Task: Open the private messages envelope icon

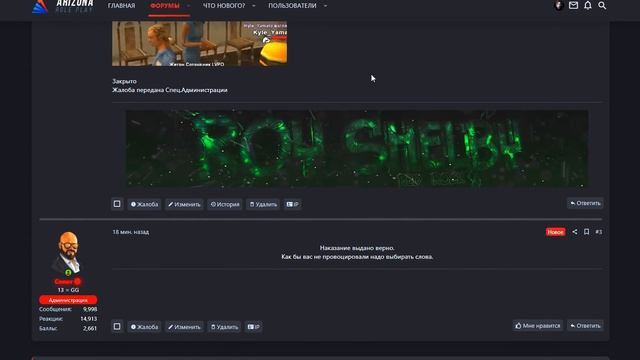Action: click(573, 5)
